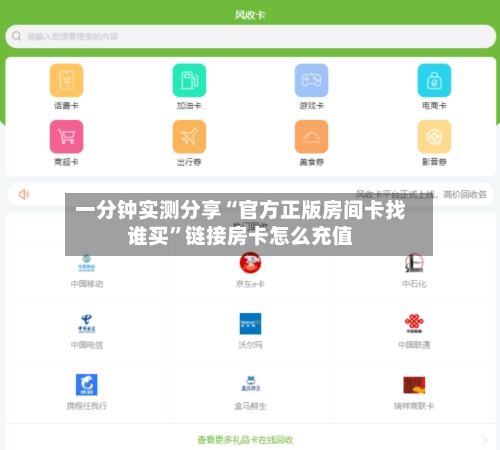Click the 电商卡 label text
Viewport: 500px width, 450px height.
click(x=434, y=106)
